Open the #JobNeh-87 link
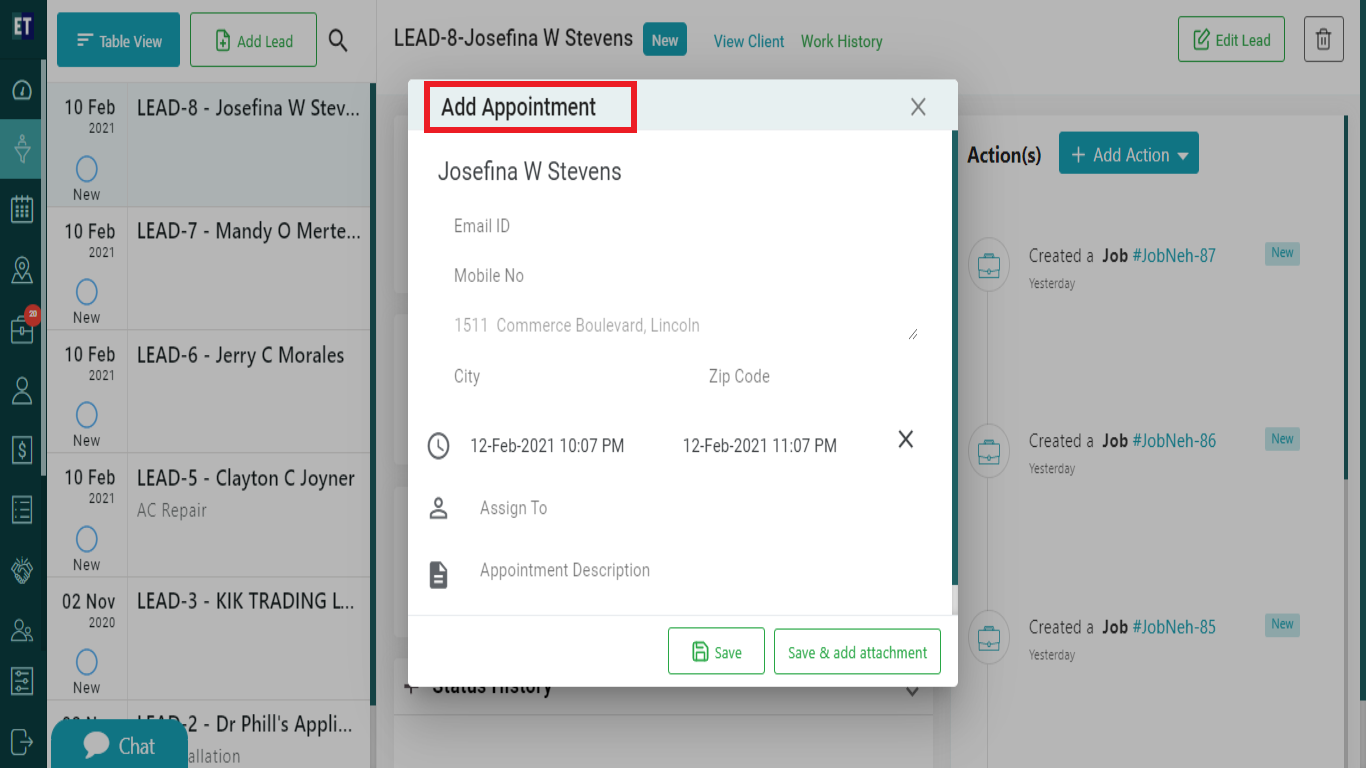The width and height of the screenshot is (1366, 768). pos(1174,255)
